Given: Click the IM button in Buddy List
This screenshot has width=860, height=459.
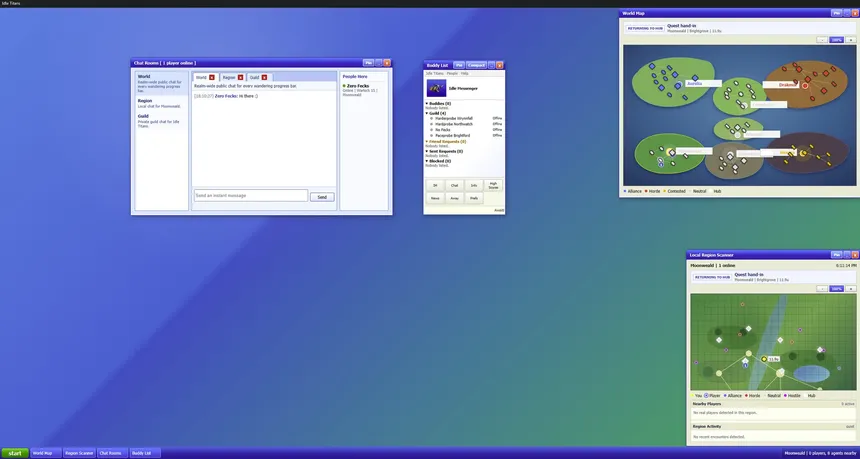Looking at the screenshot, I should (435, 185).
